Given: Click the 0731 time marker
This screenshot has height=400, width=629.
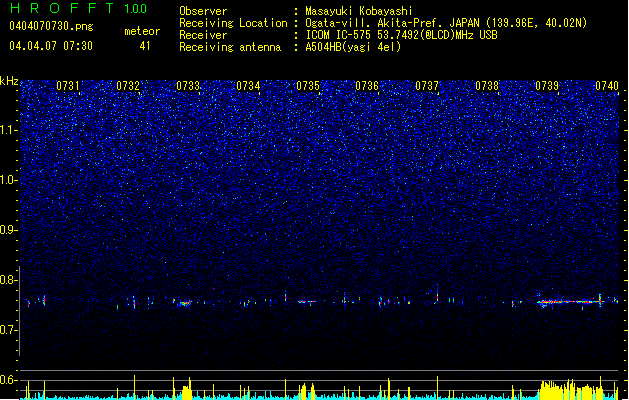Looking at the screenshot, I should (68, 86).
